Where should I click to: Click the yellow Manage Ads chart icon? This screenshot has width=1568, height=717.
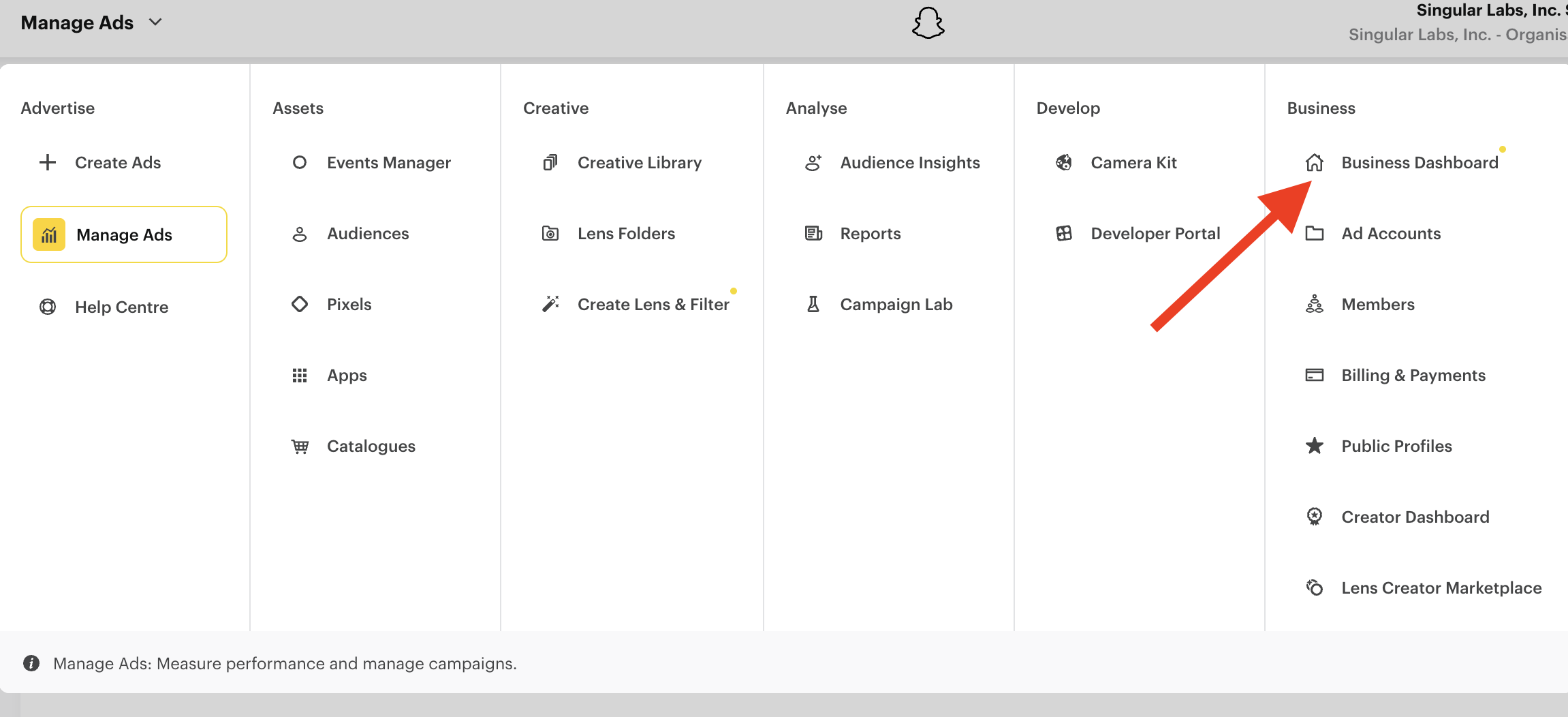[49, 234]
